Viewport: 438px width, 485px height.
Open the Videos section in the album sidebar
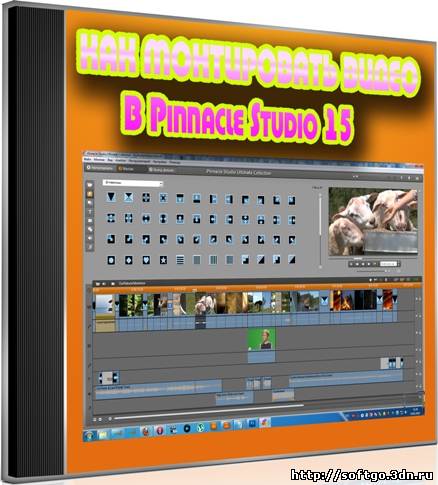pos(90,184)
